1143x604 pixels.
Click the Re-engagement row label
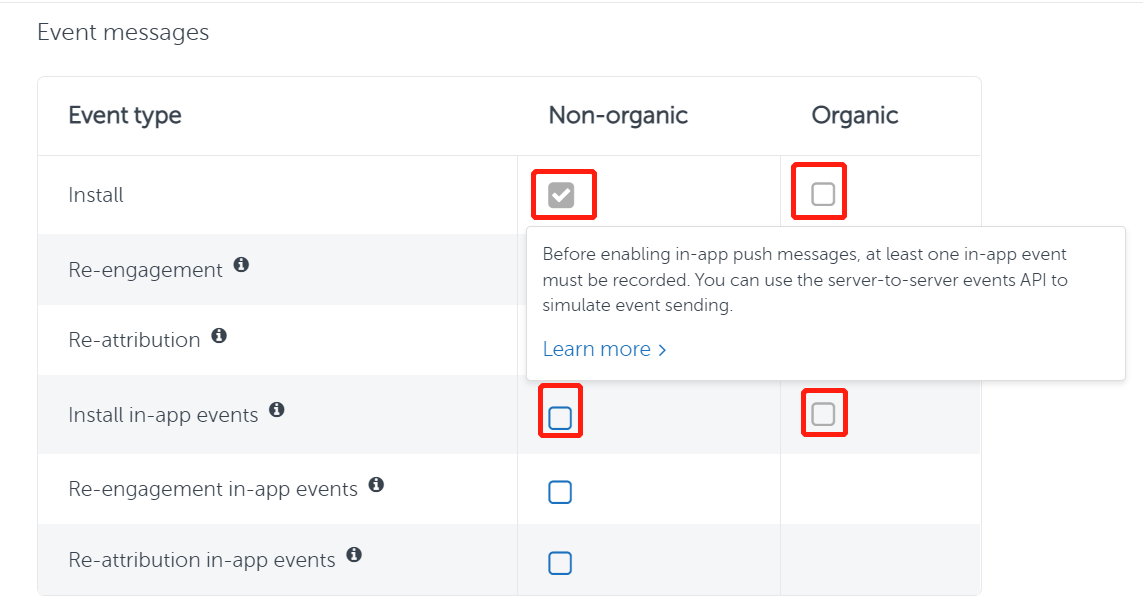pyautogui.click(x=144, y=269)
